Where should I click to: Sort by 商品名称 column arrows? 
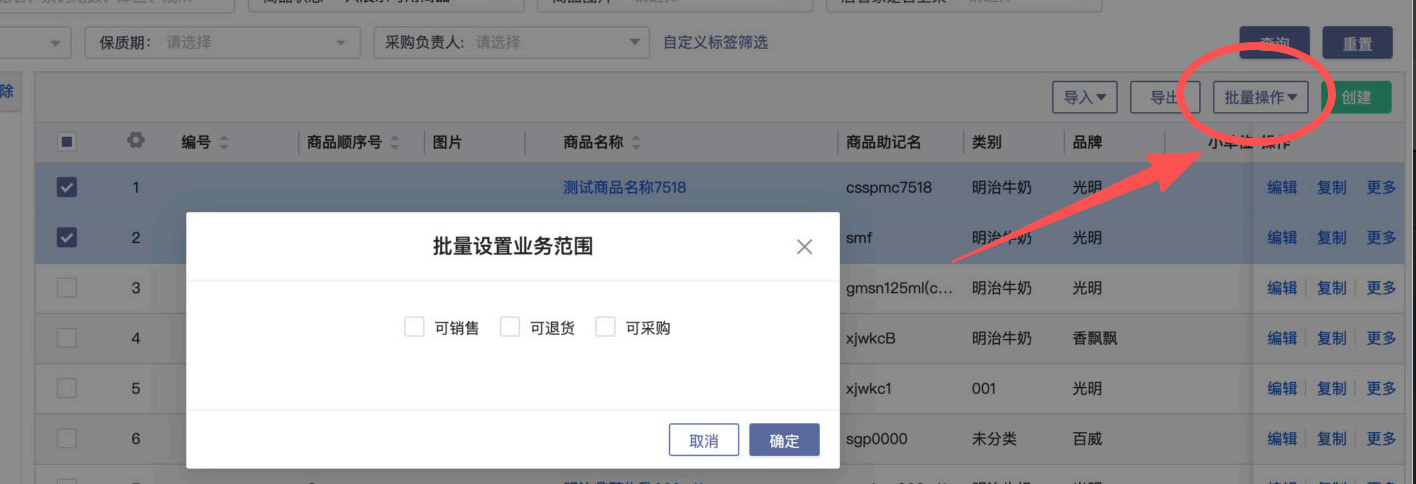click(x=636, y=143)
